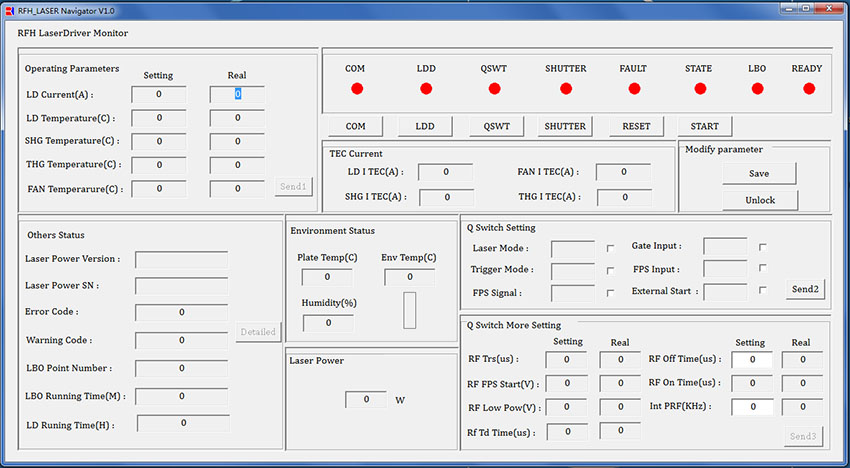
Task: Click the Int PRF real value field
Action: click(x=802, y=407)
